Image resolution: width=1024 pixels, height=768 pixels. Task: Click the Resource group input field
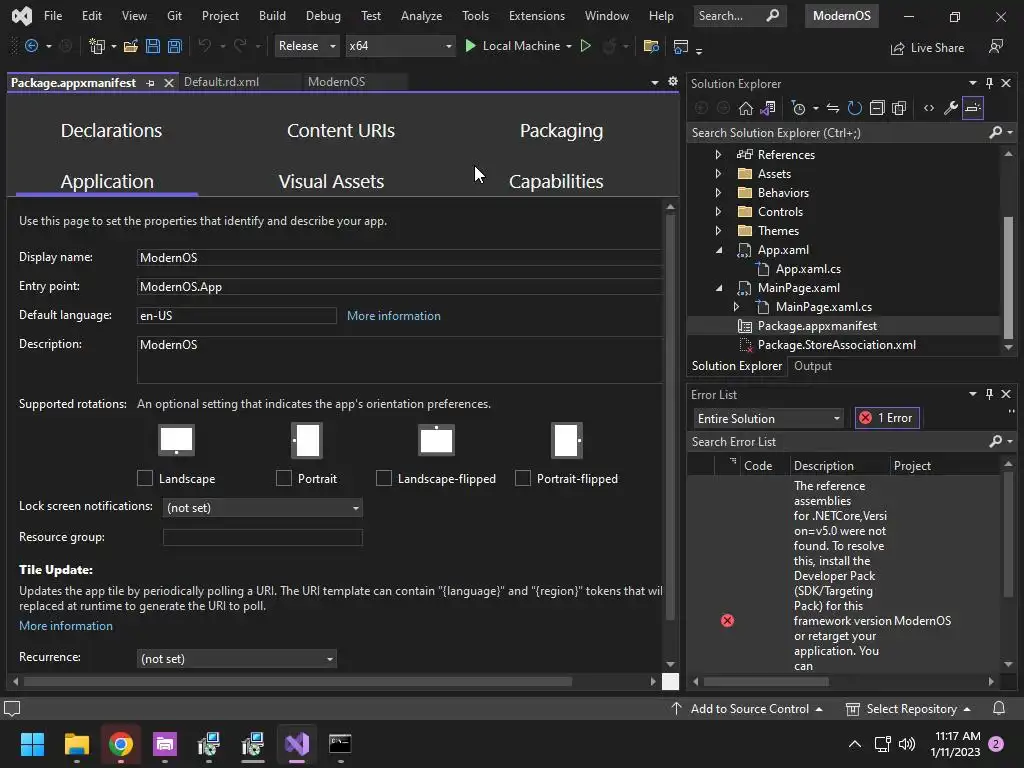[x=263, y=537]
